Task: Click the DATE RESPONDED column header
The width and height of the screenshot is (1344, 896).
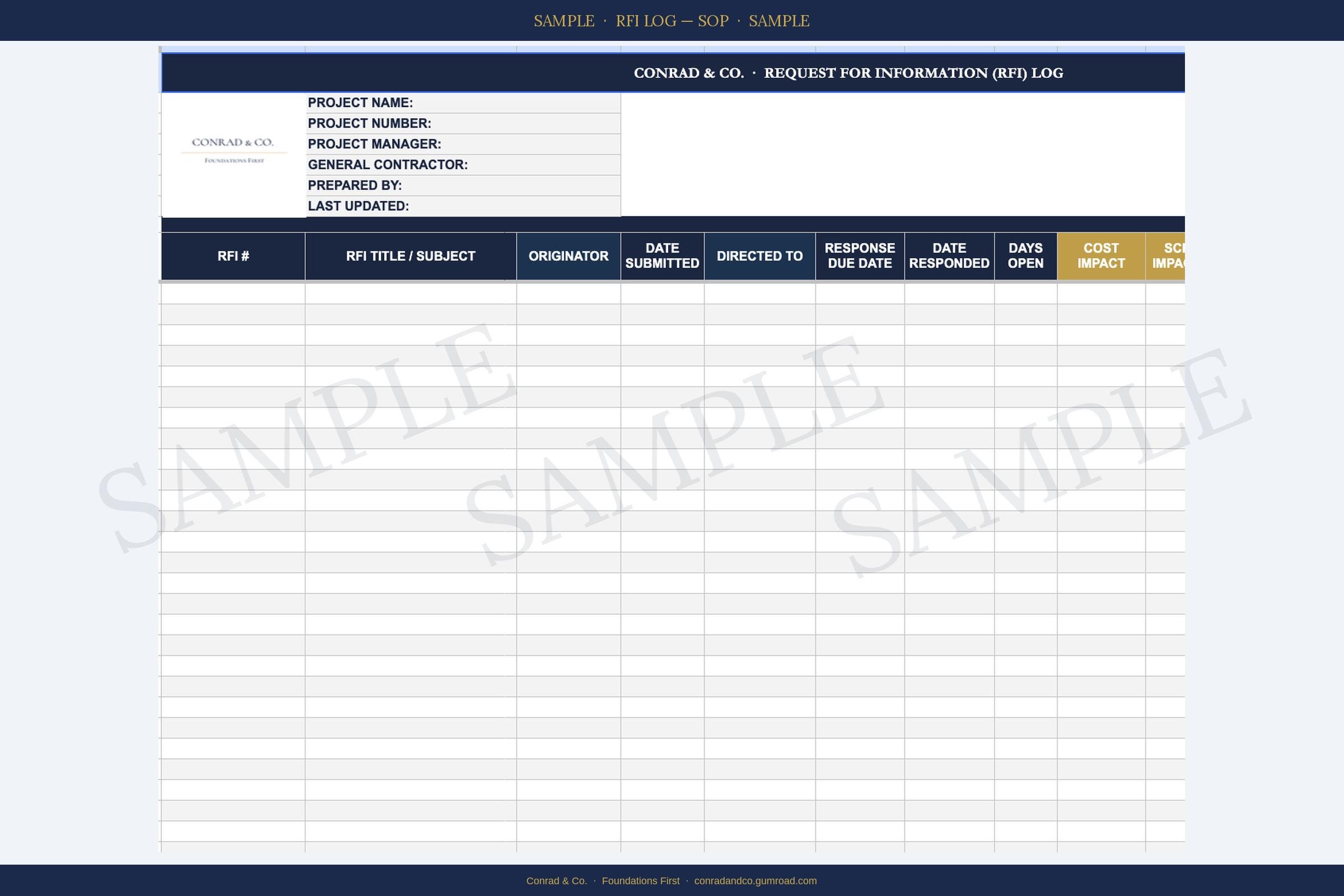Action: [x=949, y=256]
